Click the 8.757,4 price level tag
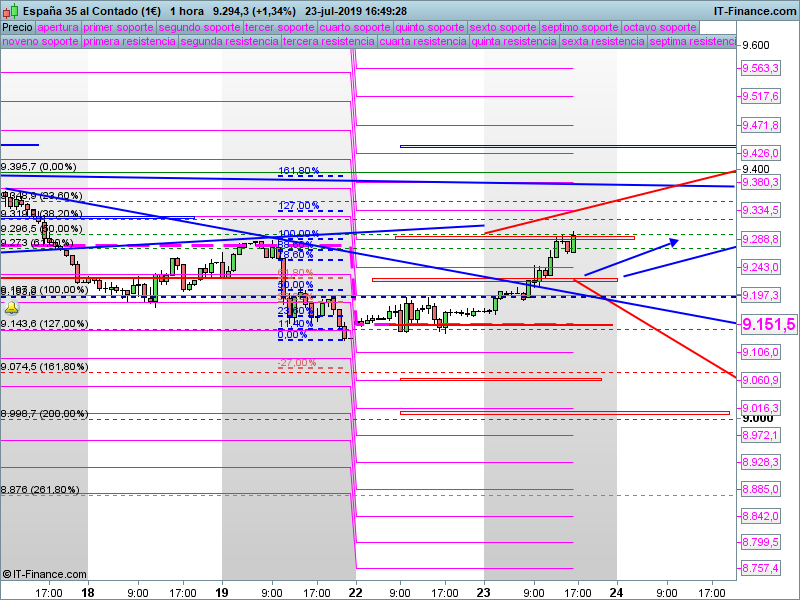Viewport: 800px width, 600px height. pyautogui.click(x=760, y=568)
